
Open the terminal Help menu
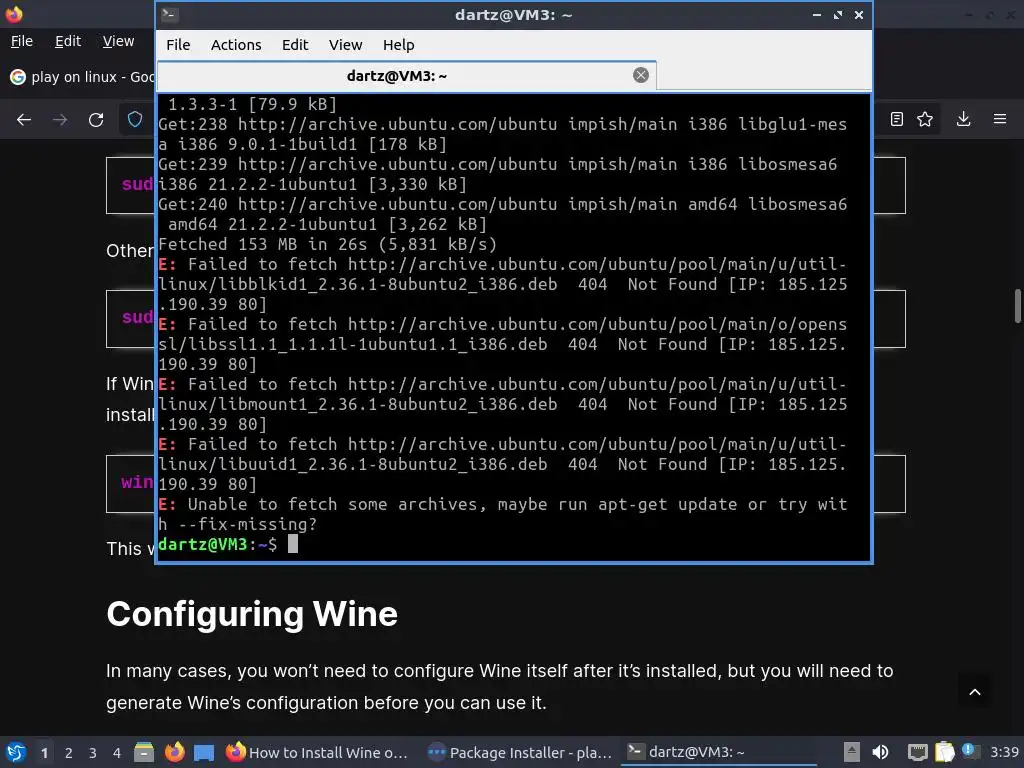coord(398,45)
